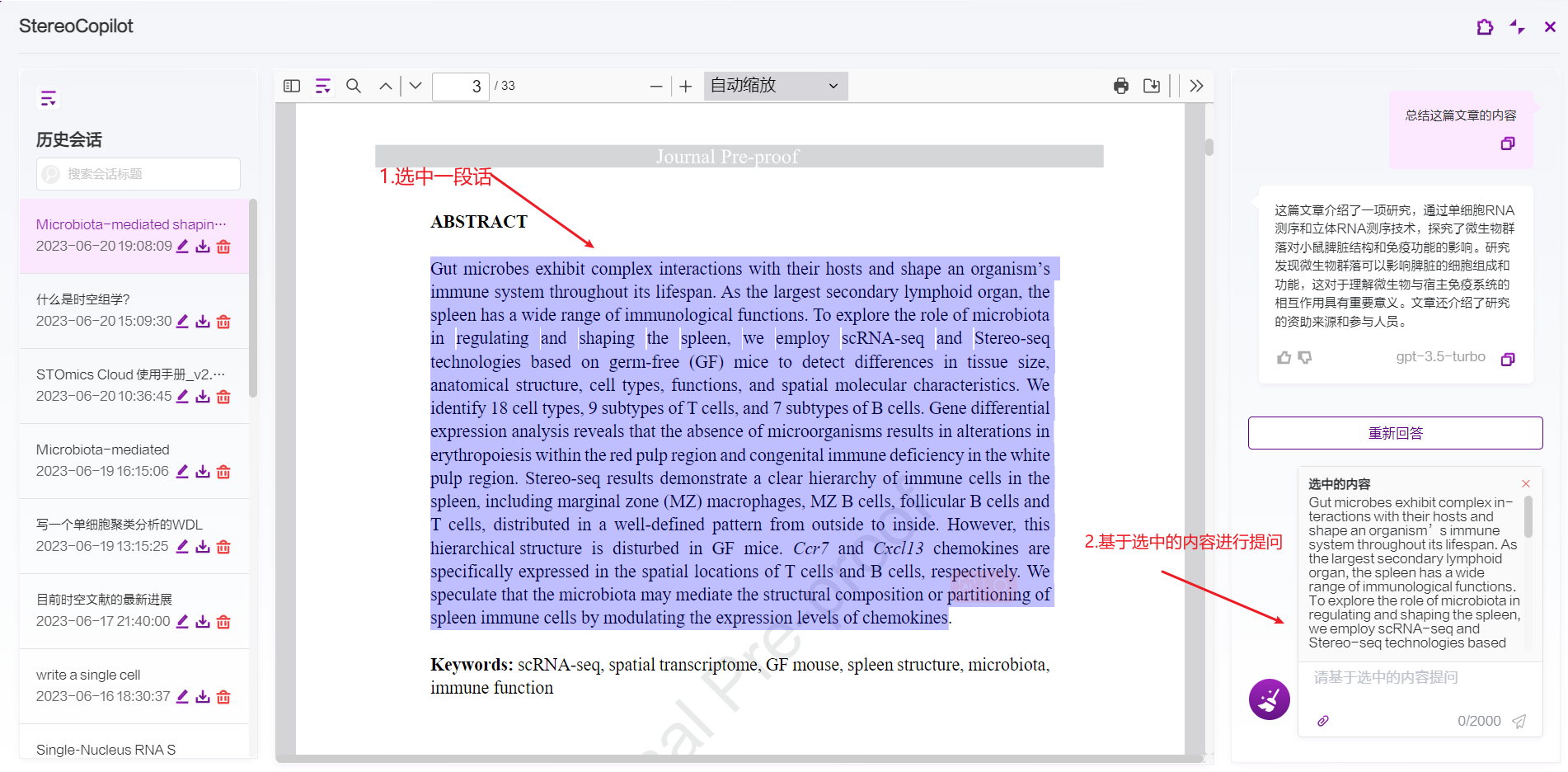Print the PDF document
This screenshot has width=1568, height=772.
coord(1121,86)
